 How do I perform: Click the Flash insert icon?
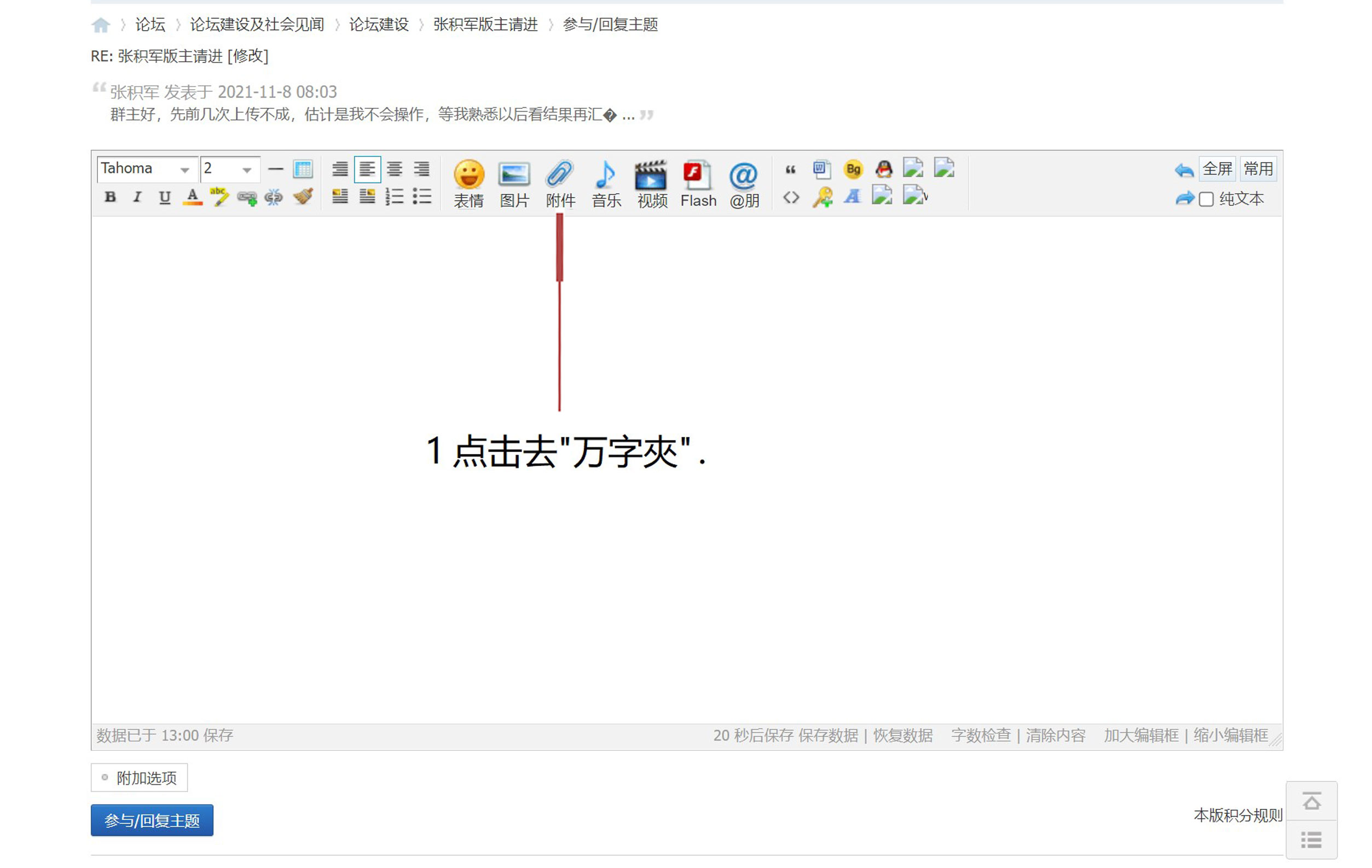[x=697, y=182]
